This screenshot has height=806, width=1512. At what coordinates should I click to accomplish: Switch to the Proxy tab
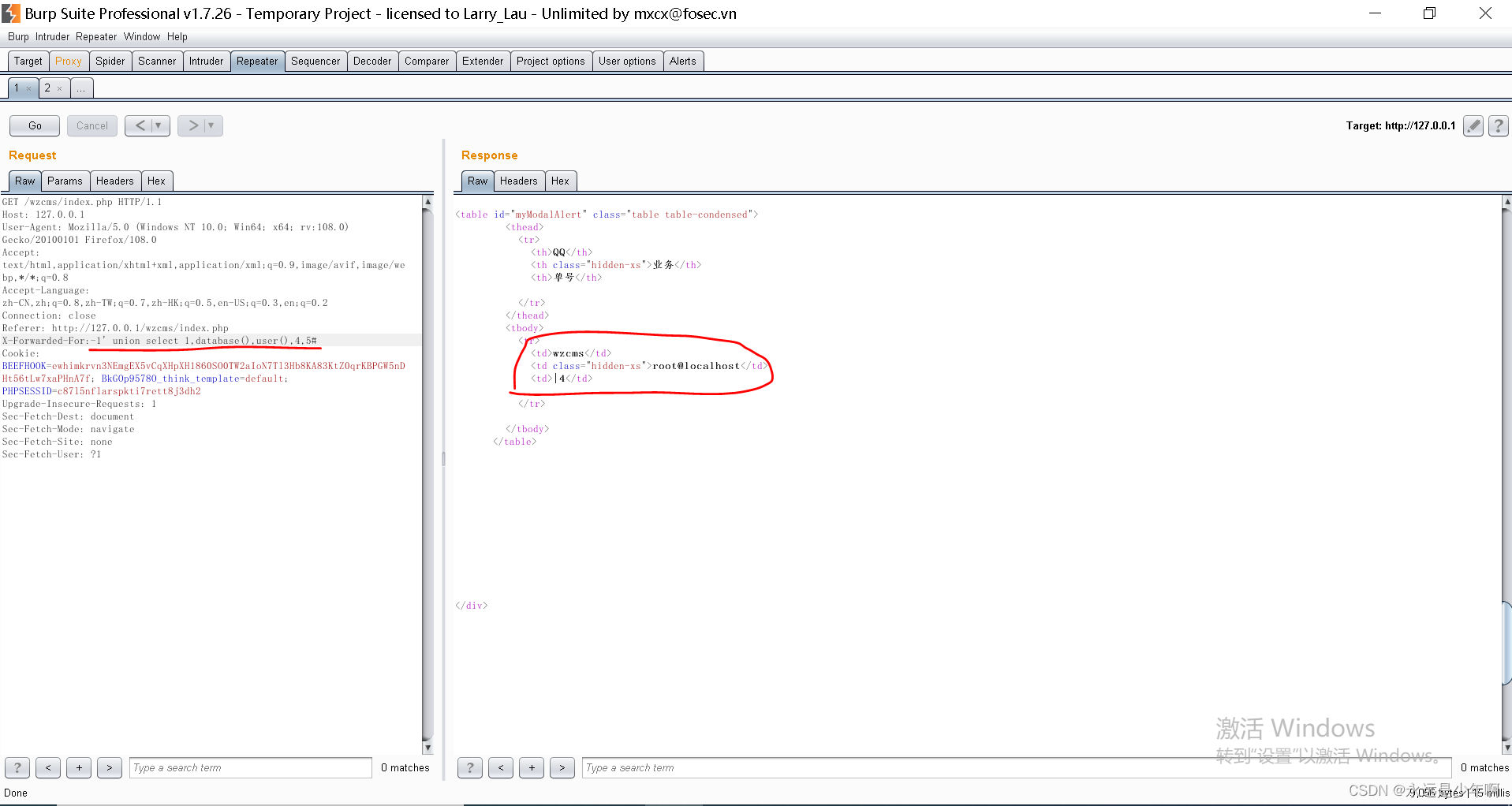69,62
